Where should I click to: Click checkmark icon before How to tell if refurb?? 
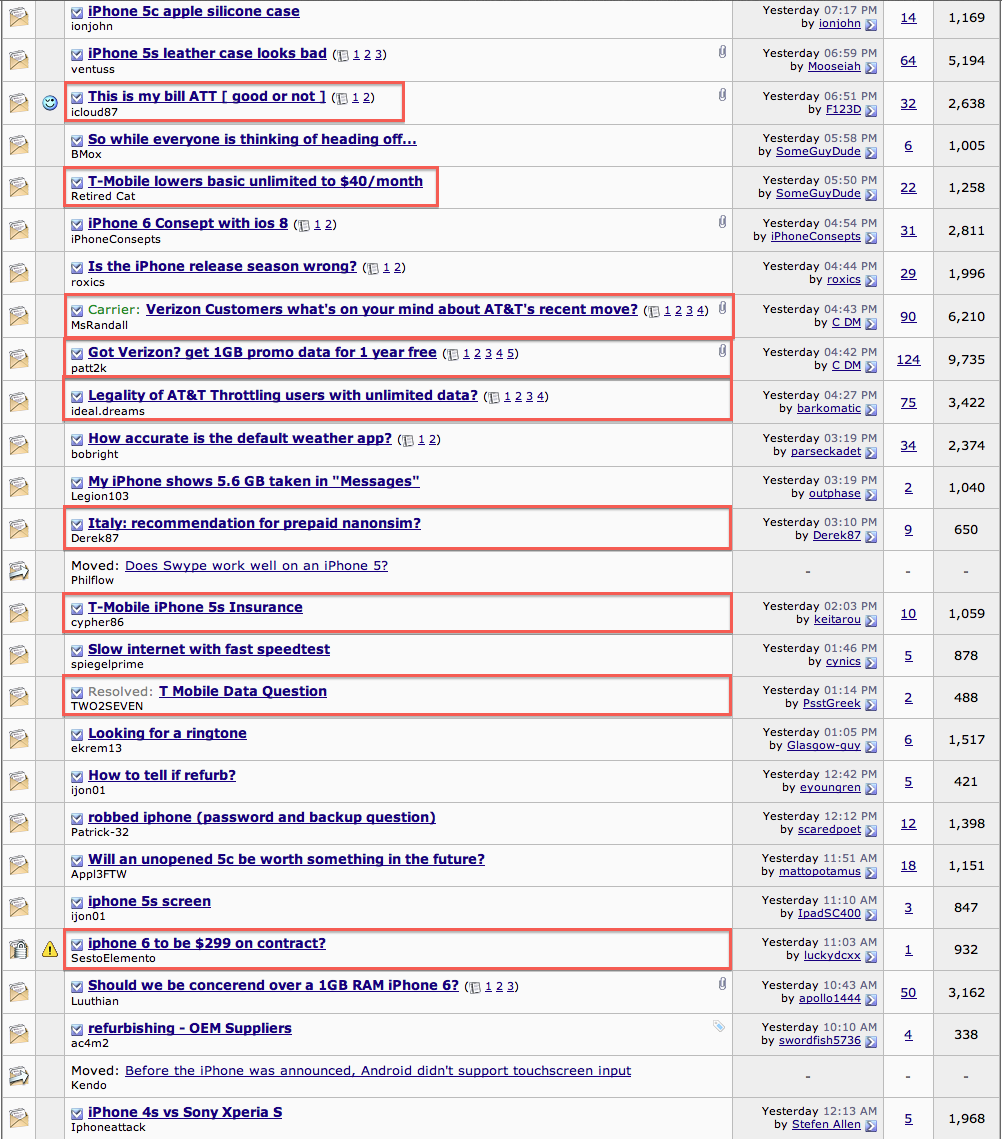pyautogui.click(x=77, y=777)
